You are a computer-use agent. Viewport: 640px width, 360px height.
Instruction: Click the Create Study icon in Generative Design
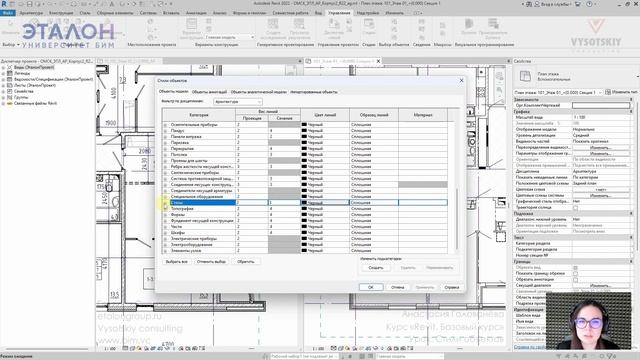click(x=273, y=24)
